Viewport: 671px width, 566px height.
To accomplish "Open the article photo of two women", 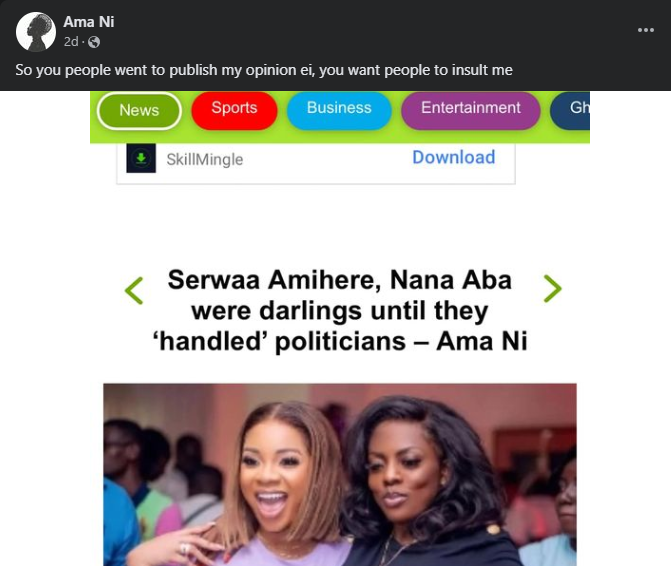I will (x=340, y=474).
